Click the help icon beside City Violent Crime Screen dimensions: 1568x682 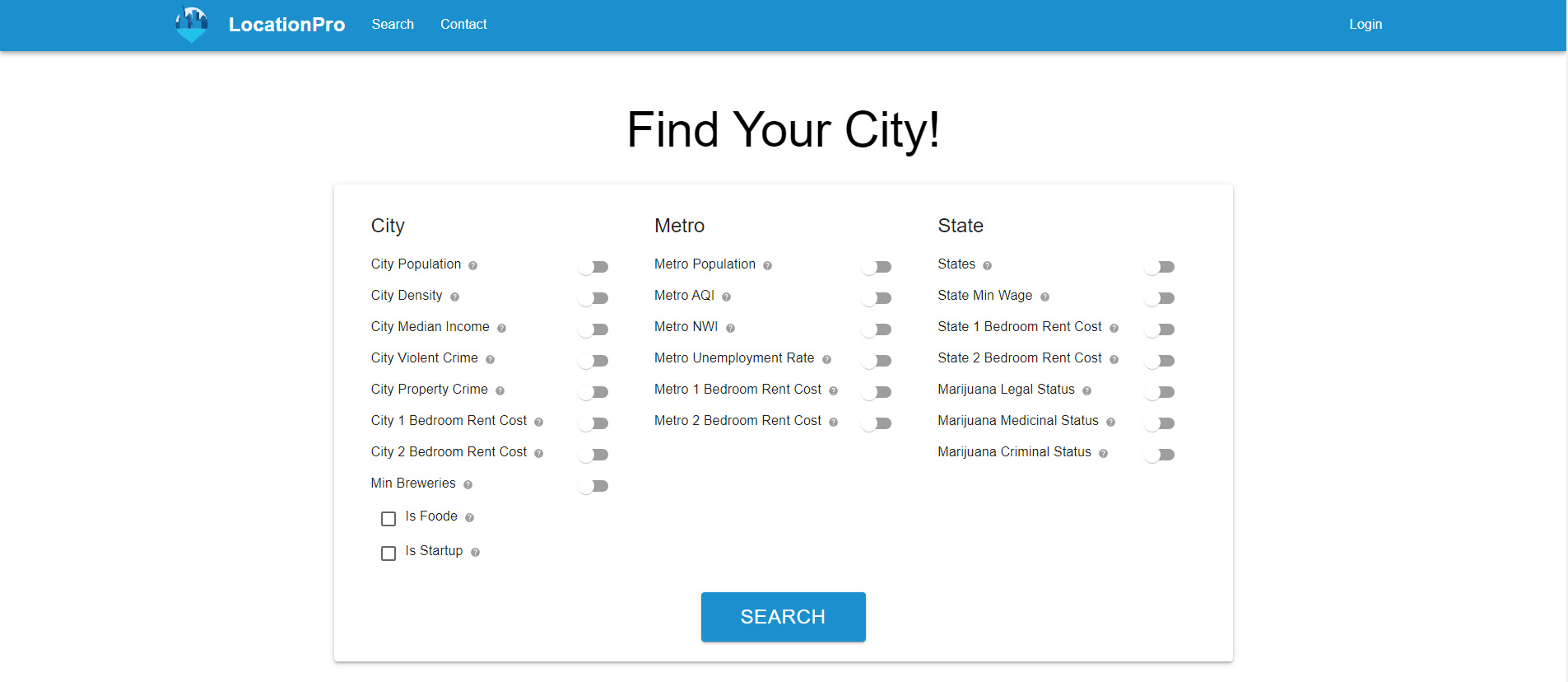pos(490,359)
